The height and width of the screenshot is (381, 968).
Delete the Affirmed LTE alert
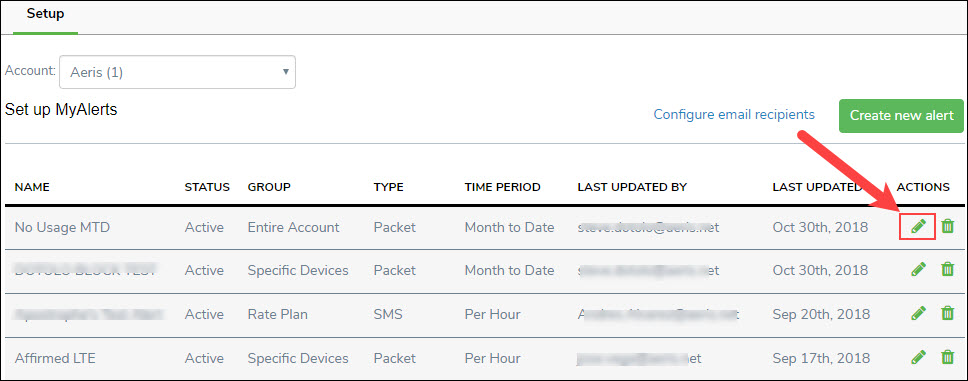tap(948, 357)
